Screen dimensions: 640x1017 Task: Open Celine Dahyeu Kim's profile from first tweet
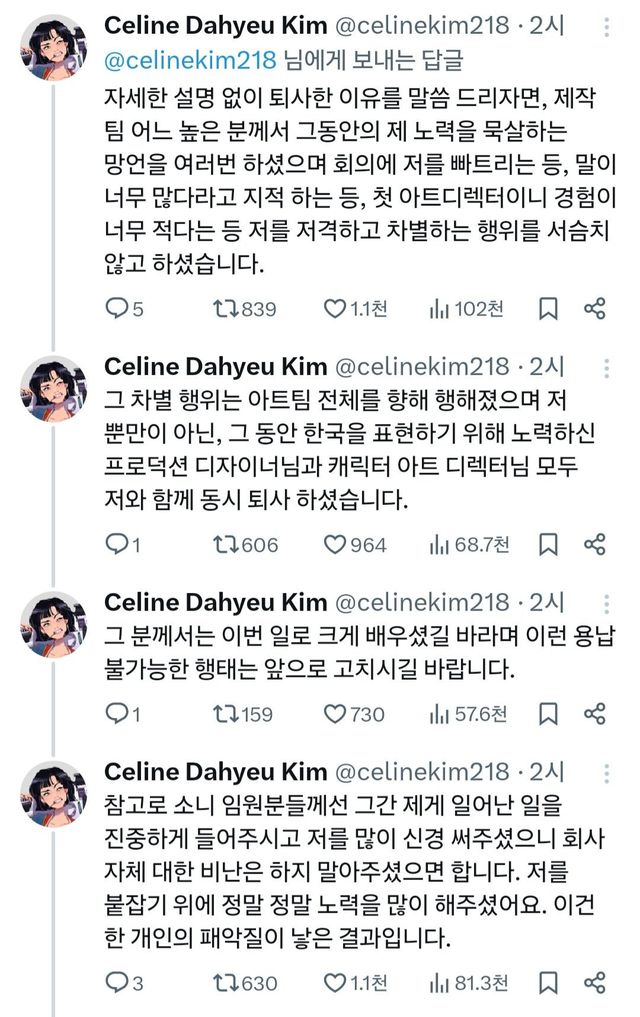(x=215, y=26)
